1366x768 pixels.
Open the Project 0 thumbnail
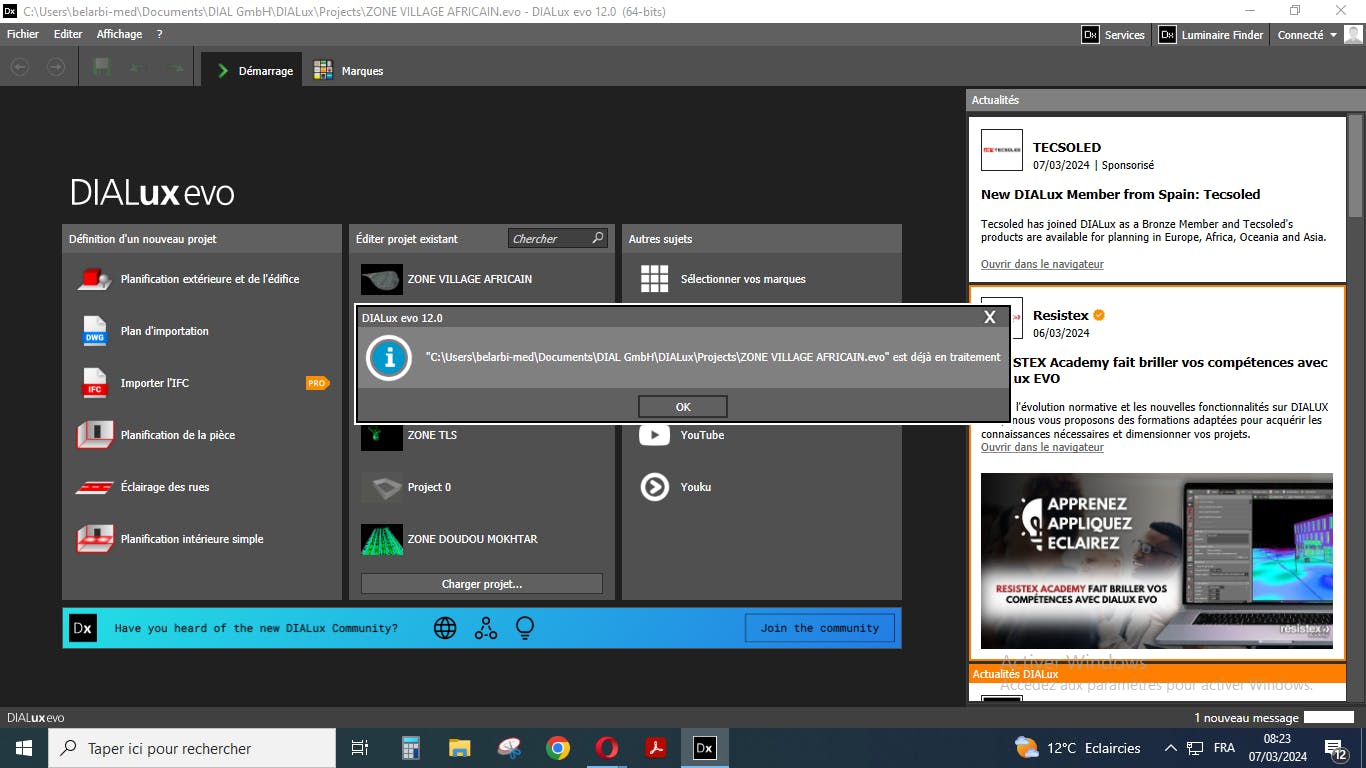[x=382, y=487]
